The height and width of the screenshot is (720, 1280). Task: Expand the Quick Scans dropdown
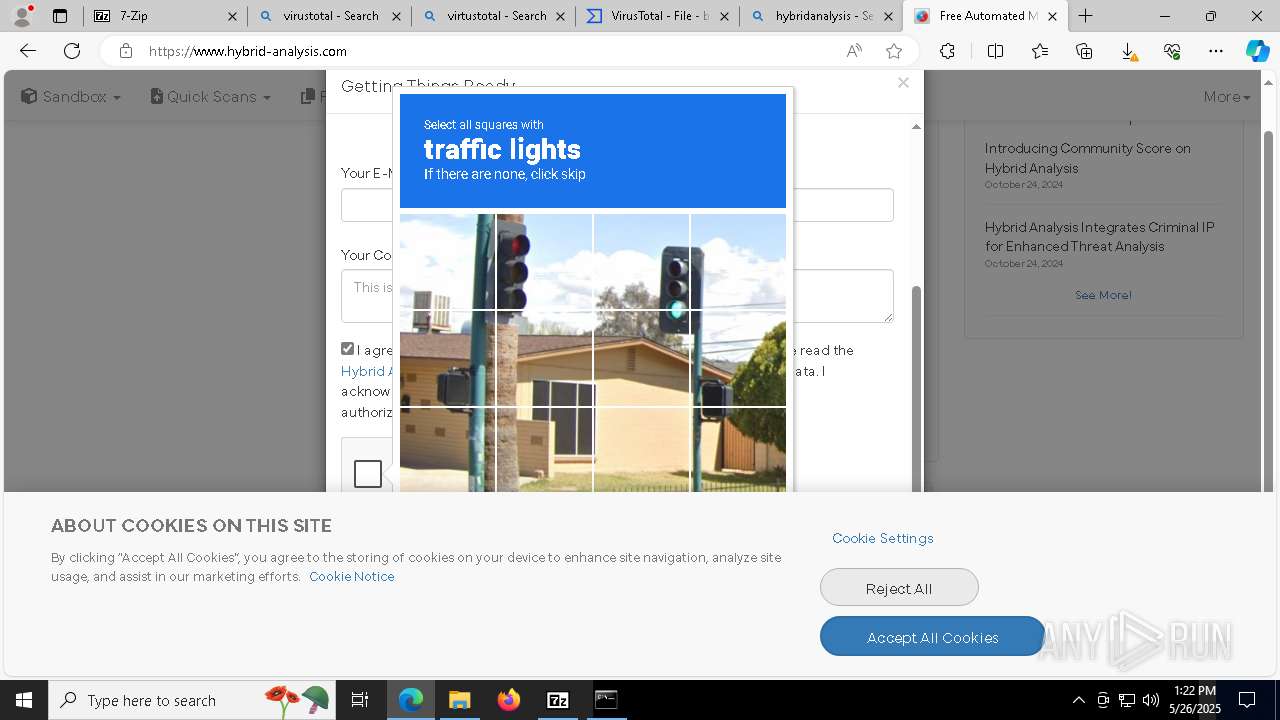pos(211,97)
